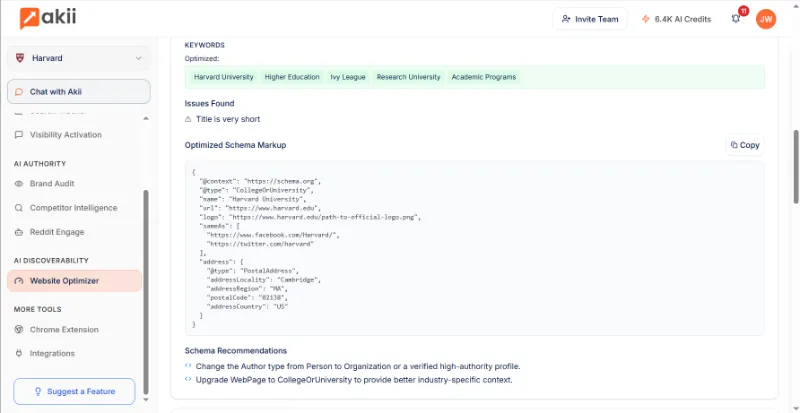Copy the optimized schema markup
Viewport: 800px width, 413px height.
point(745,145)
